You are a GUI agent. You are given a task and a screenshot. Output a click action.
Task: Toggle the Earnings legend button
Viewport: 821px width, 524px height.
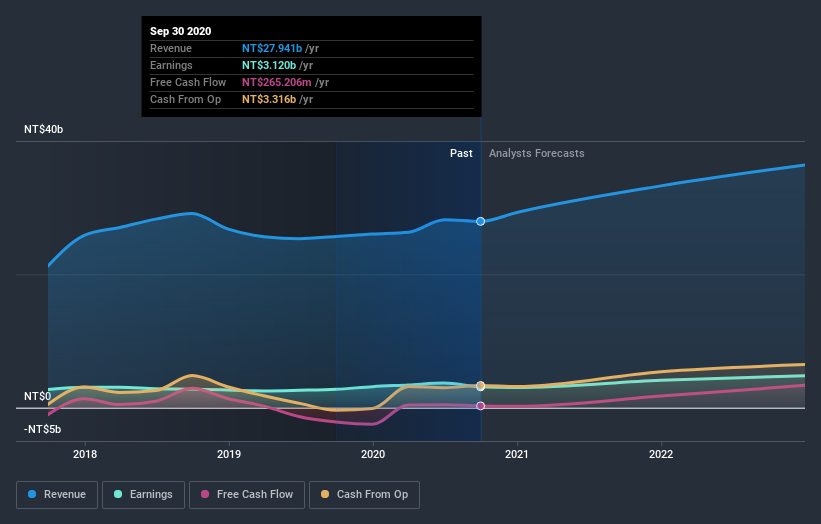tap(143, 495)
